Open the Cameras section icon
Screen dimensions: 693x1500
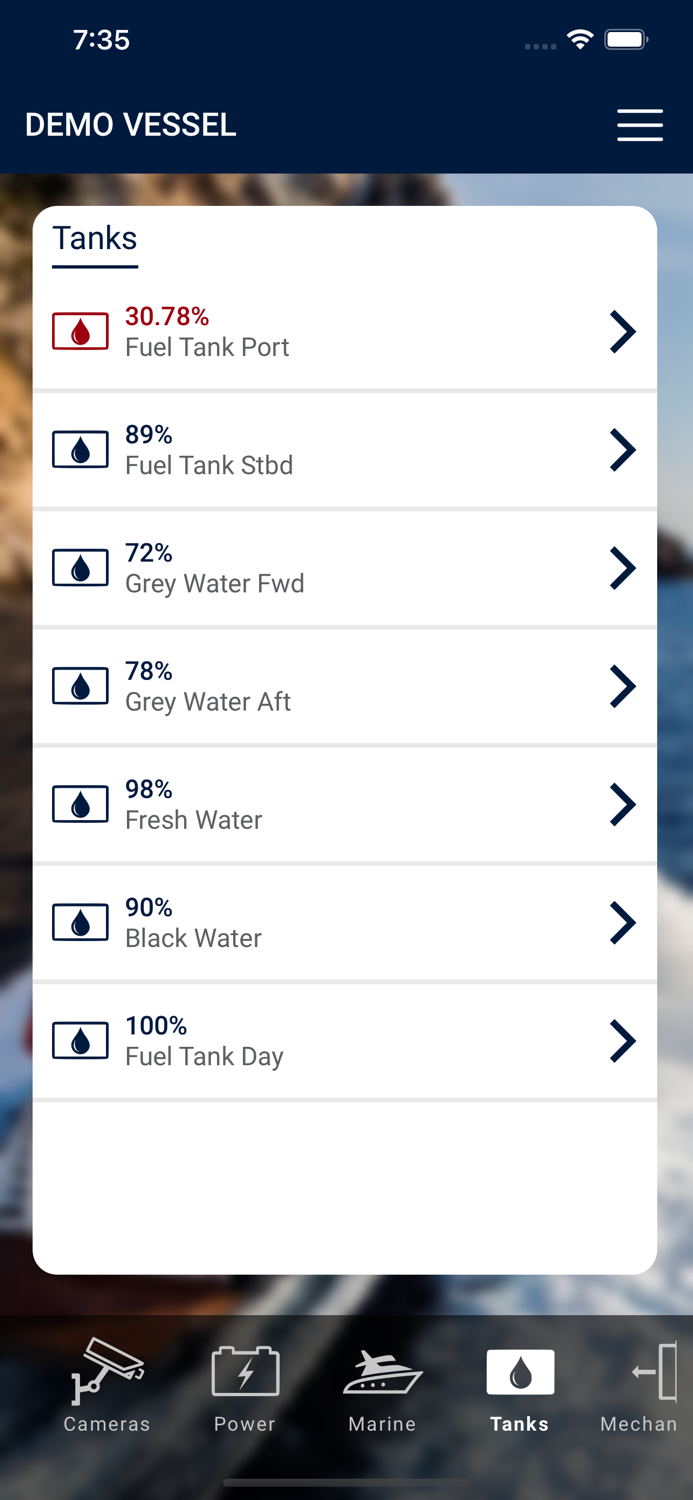point(106,1370)
